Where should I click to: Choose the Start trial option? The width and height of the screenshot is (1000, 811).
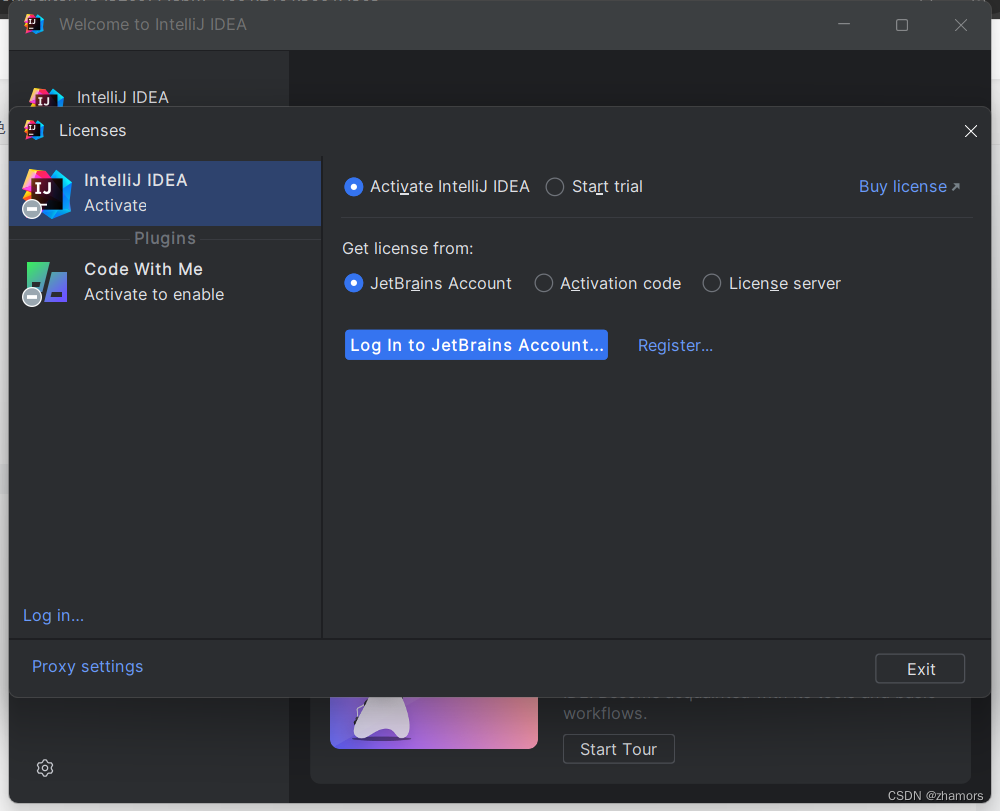pyautogui.click(x=594, y=186)
